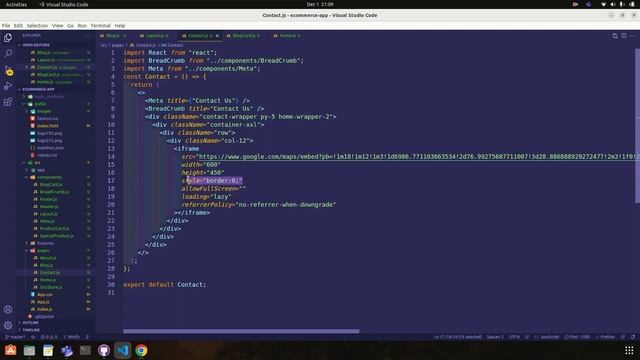
Task: Click the JavaScript language mode indicator
Action: 547,337
